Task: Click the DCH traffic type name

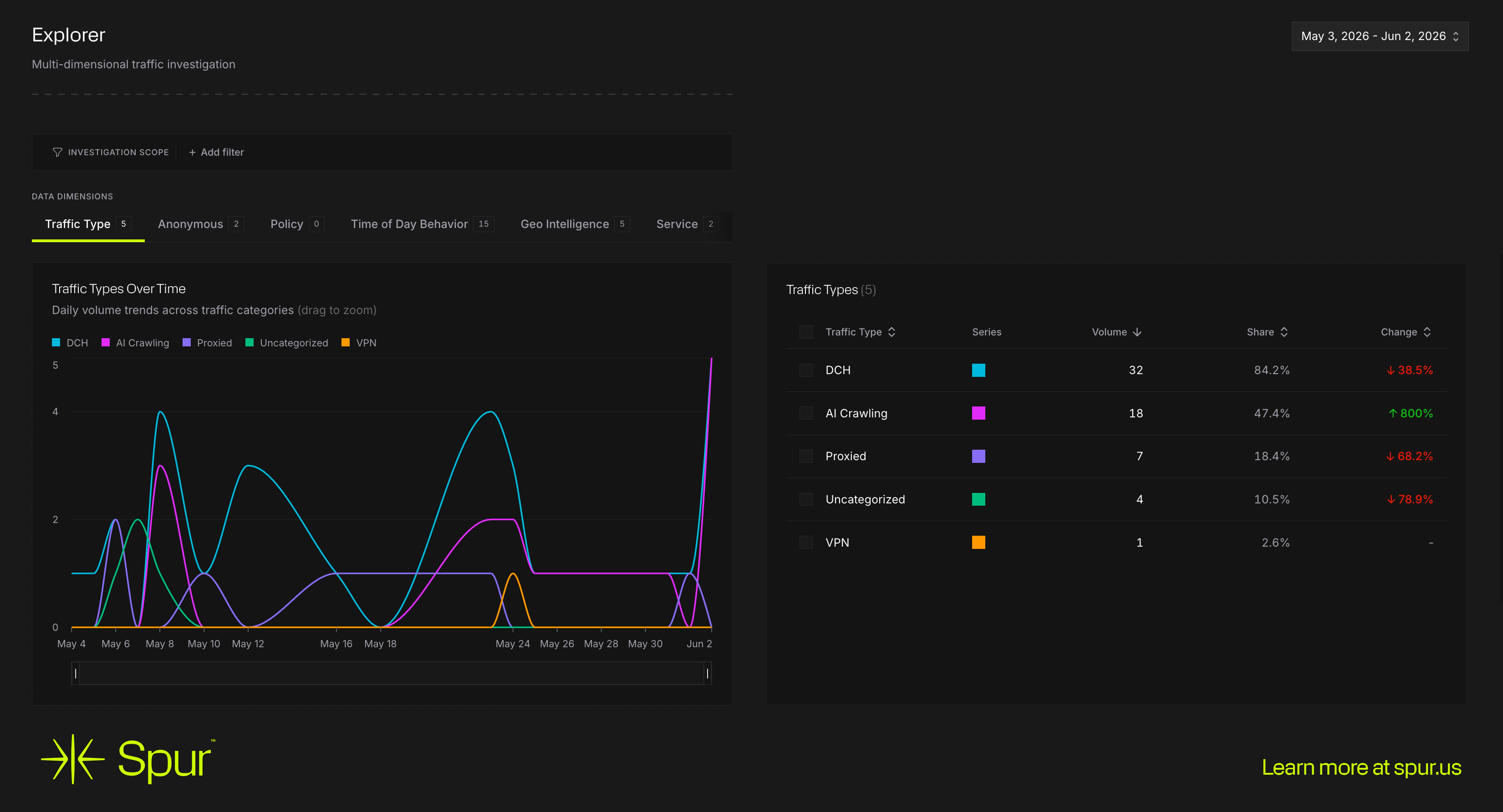Action: (838, 370)
